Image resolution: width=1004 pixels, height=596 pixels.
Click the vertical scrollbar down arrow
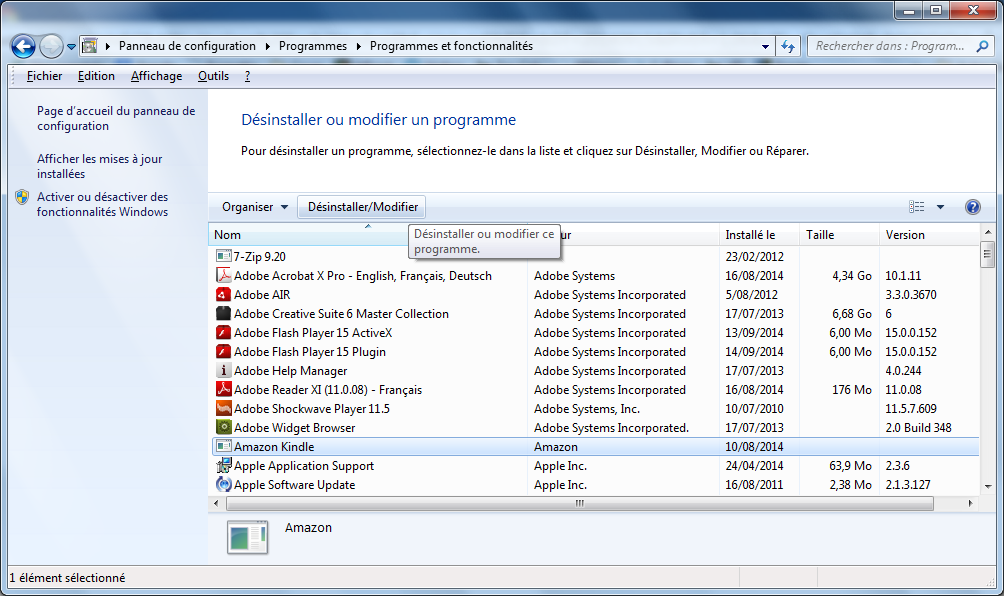(x=987, y=487)
